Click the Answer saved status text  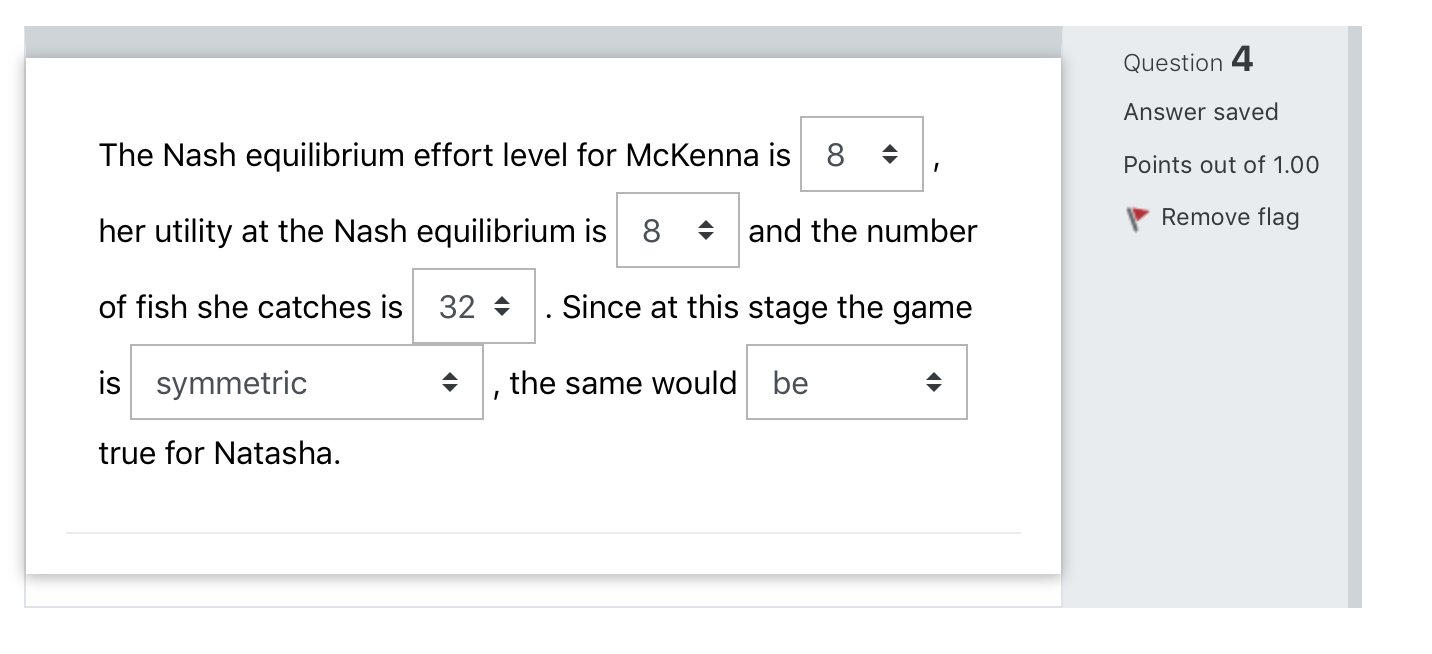1200,112
